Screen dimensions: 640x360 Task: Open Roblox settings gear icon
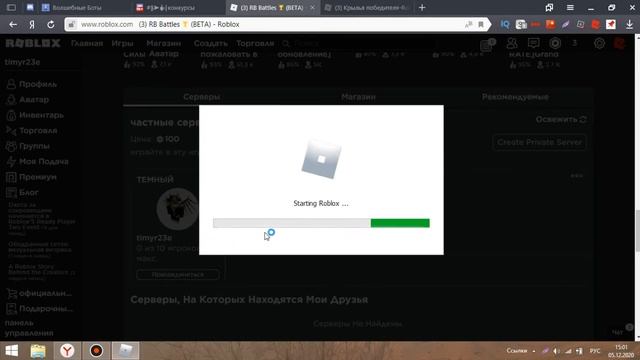click(x=599, y=43)
